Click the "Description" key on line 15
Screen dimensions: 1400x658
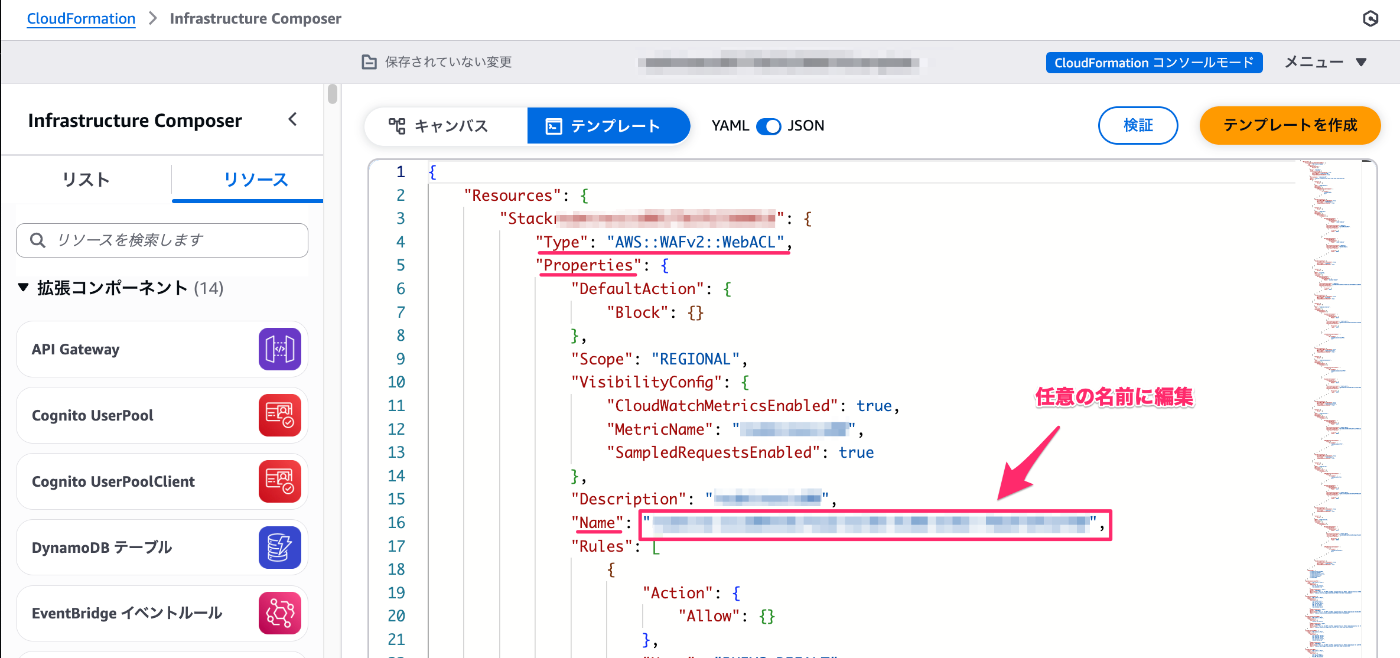pos(629,499)
